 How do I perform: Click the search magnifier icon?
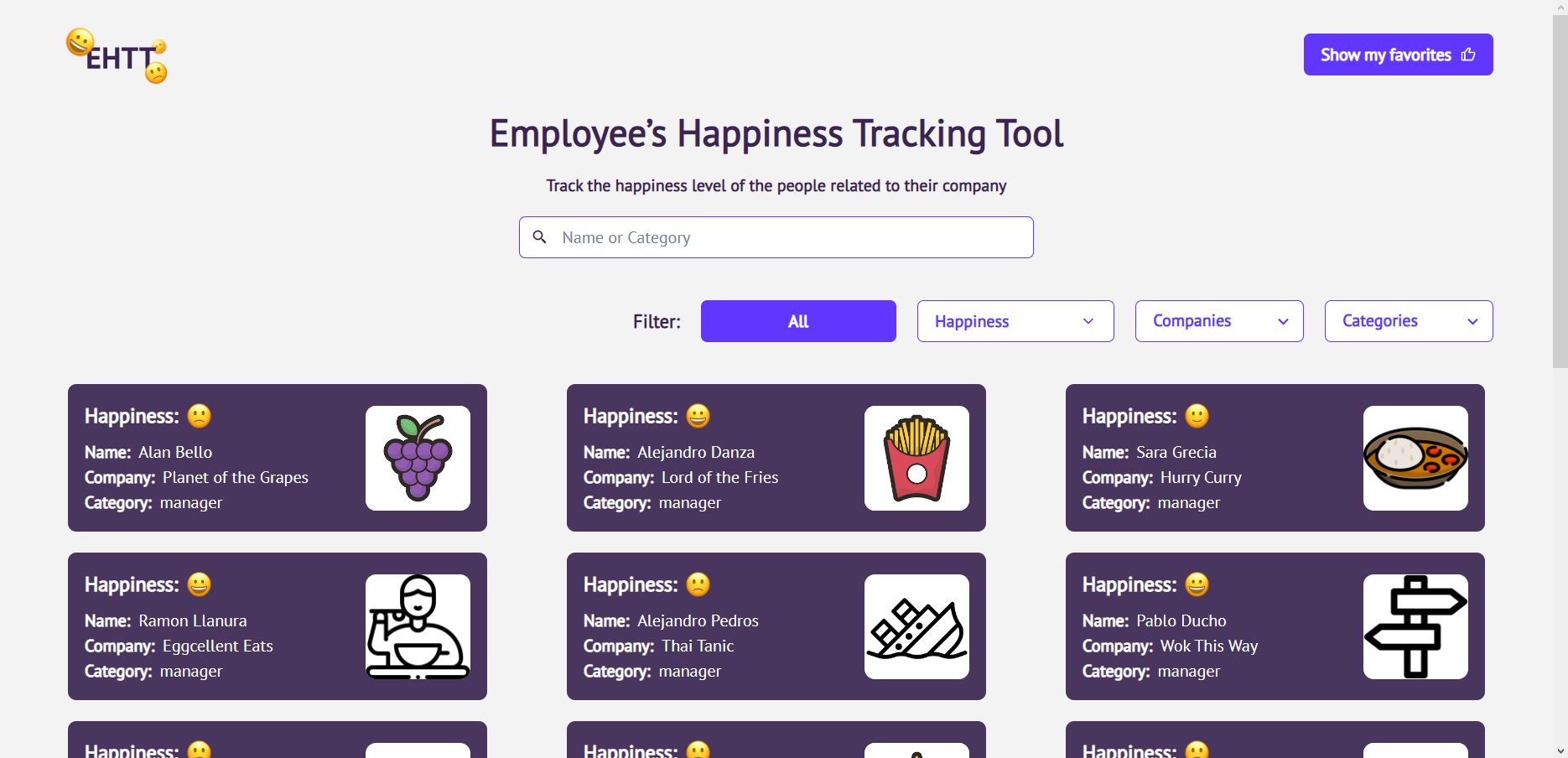540,237
